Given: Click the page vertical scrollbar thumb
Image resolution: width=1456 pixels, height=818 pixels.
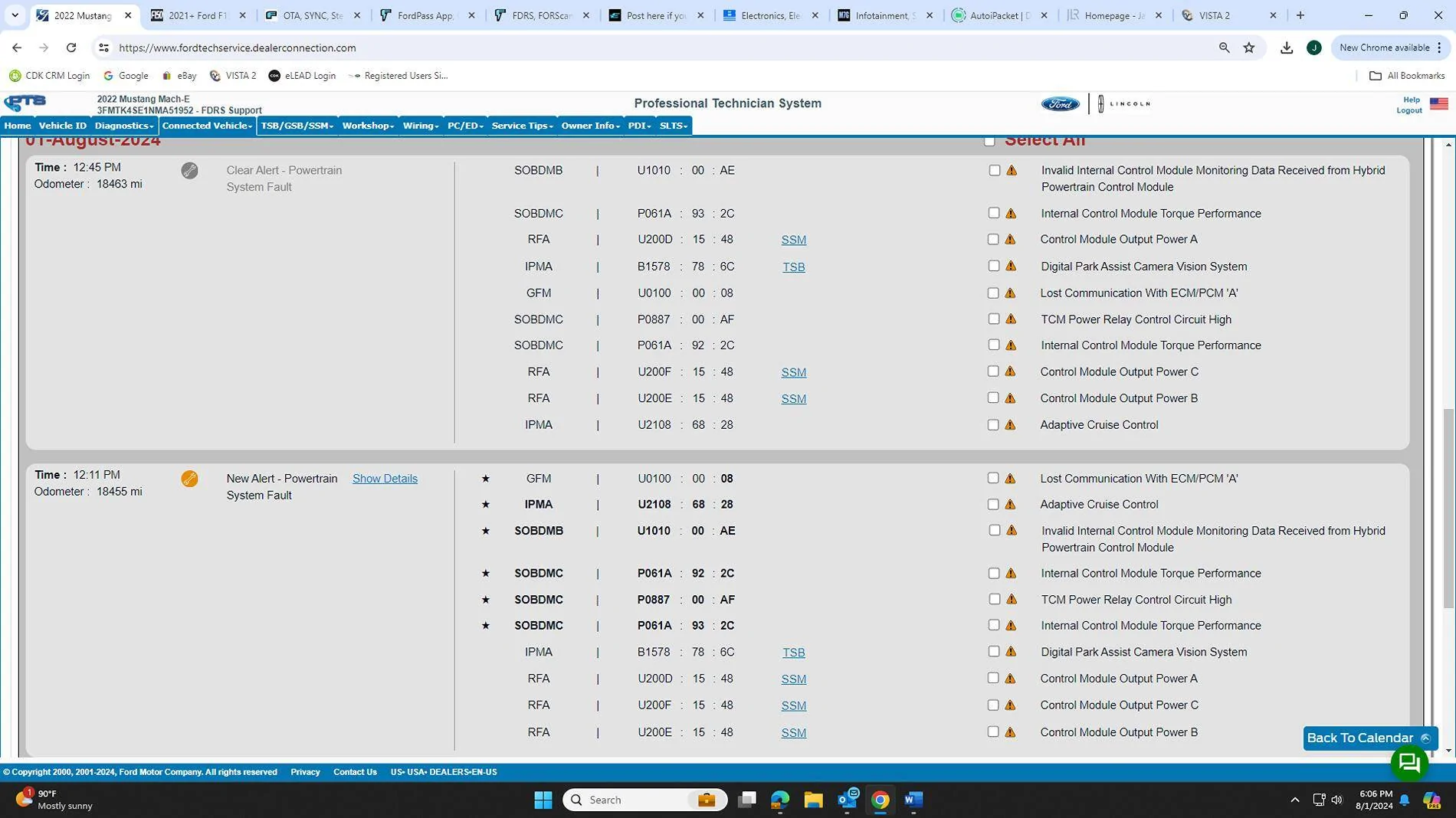Looking at the screenshot, I should click(1448, 509).
